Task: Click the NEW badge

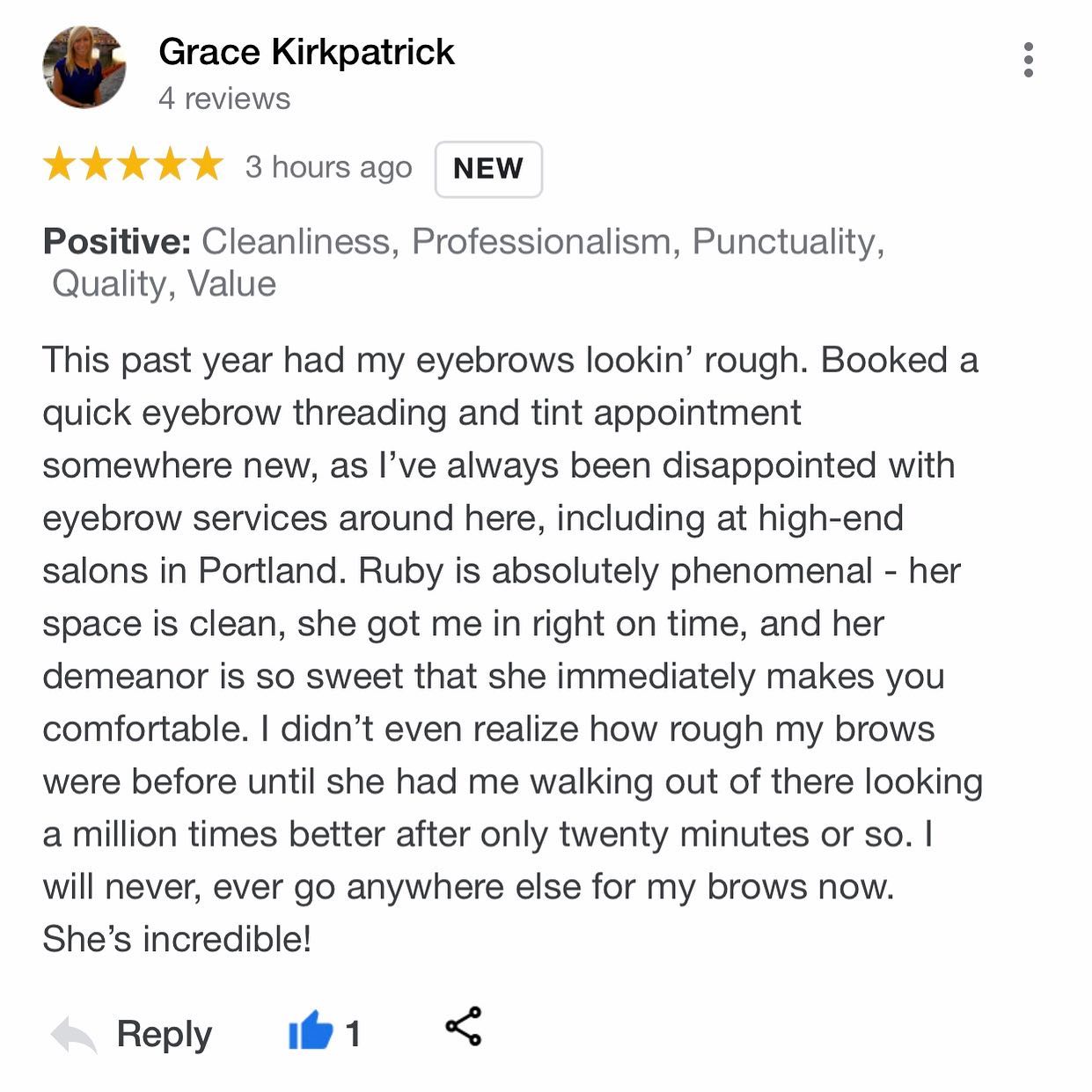Action: pos(488,169)
